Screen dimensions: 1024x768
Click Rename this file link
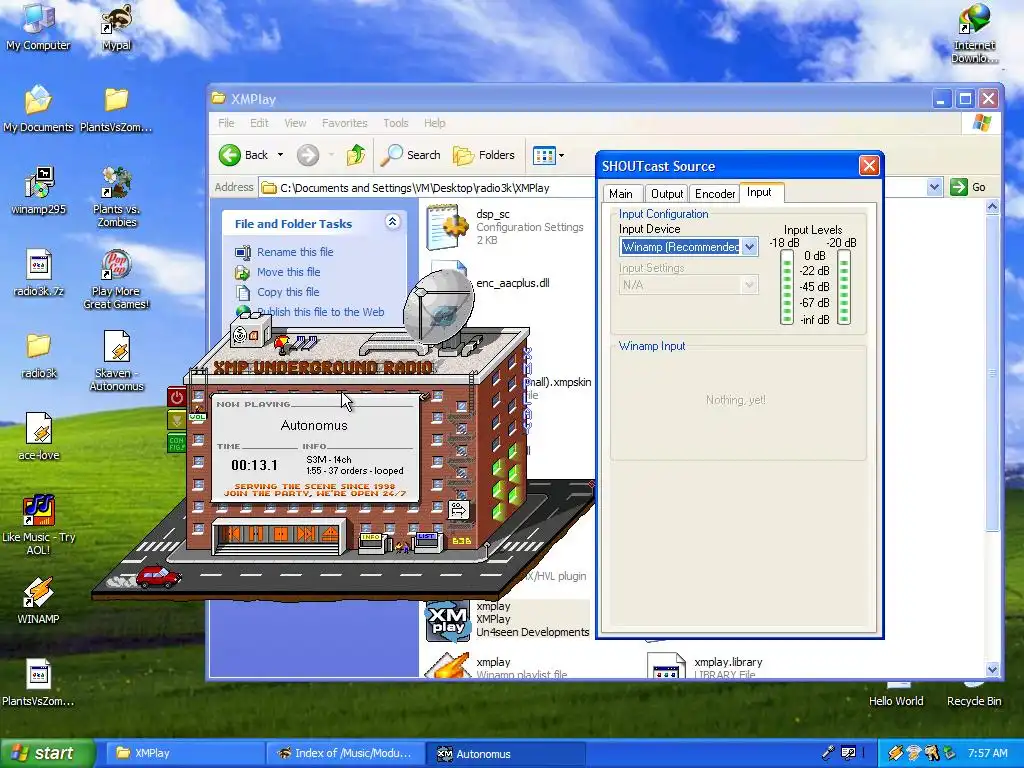[x=295, y=252]
